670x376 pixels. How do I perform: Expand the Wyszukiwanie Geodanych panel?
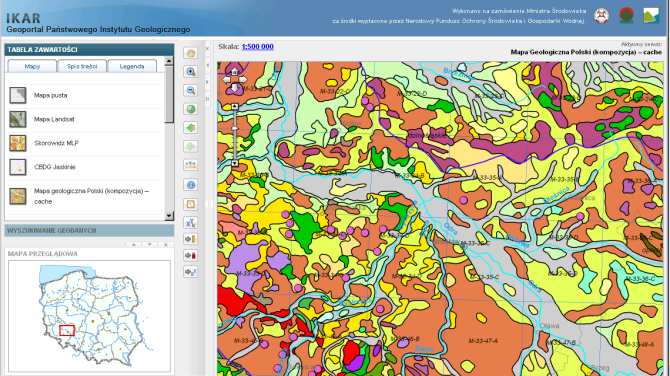tap(89, 231)
